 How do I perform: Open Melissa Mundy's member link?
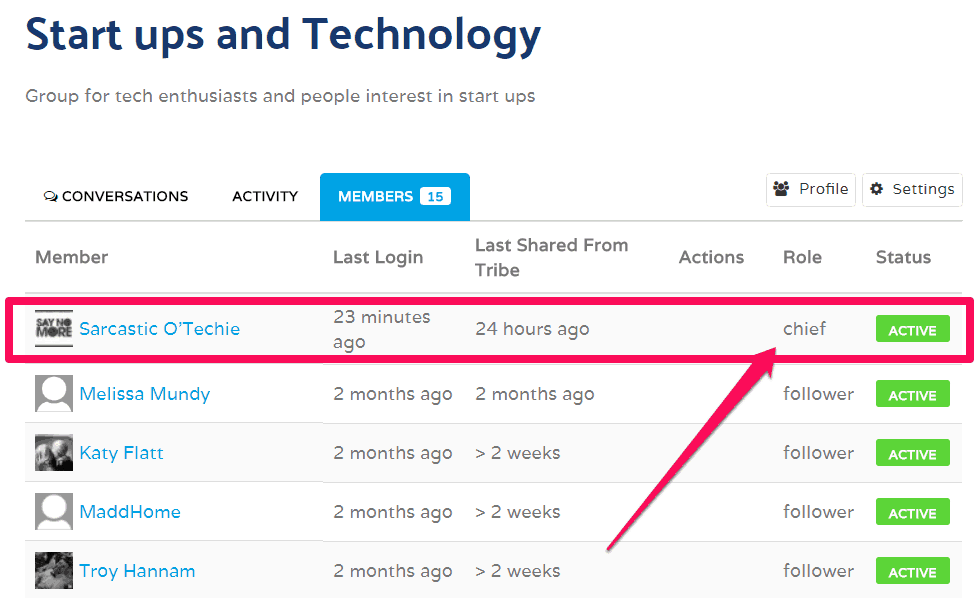[145, 394]
